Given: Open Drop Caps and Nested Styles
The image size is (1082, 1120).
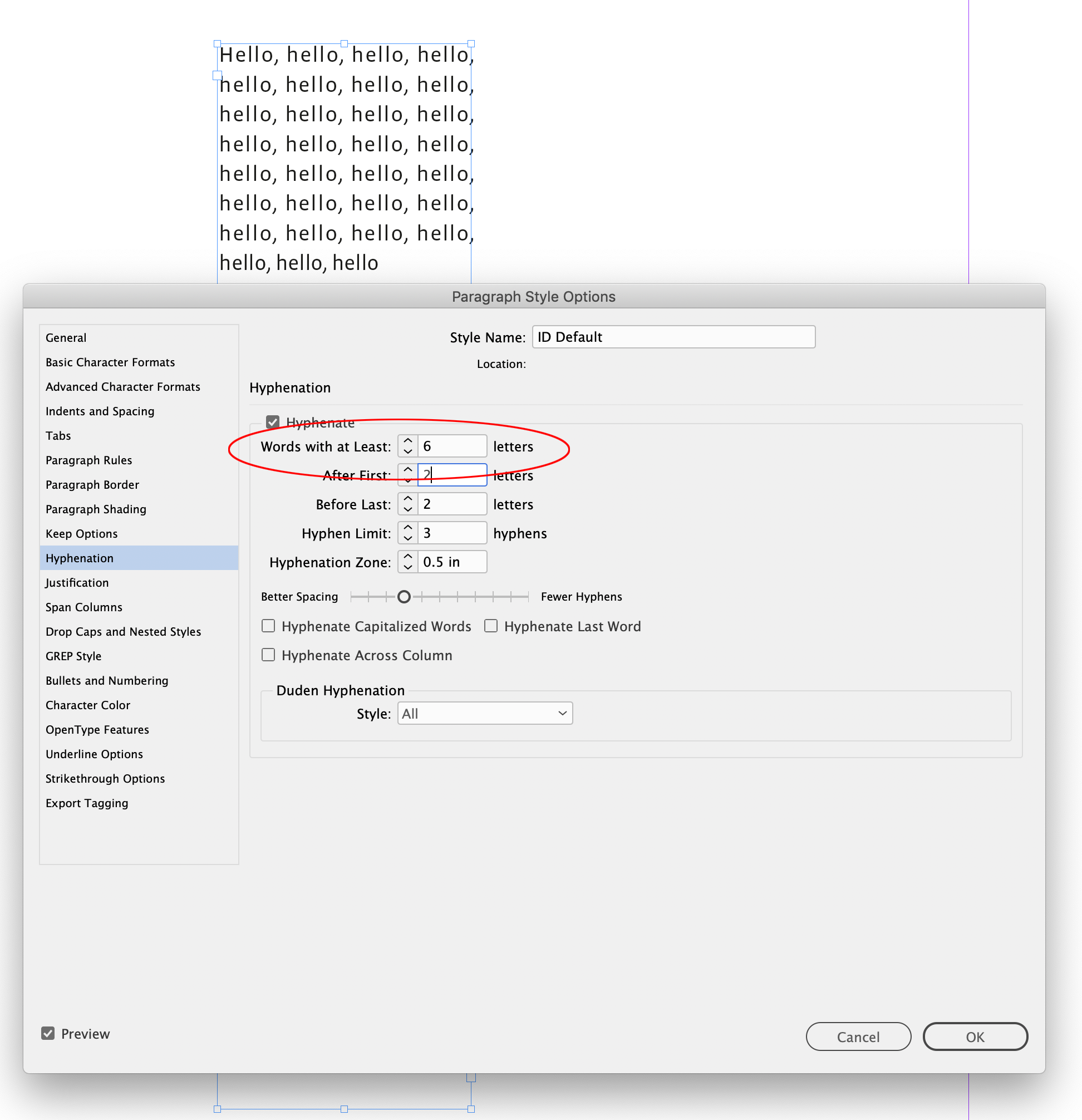Looking at the screenshot, I should click(x=123, y=631).
